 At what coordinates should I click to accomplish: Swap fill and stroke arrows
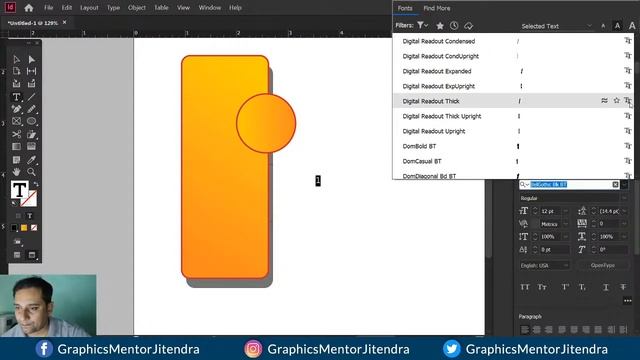tap(36, 184)
